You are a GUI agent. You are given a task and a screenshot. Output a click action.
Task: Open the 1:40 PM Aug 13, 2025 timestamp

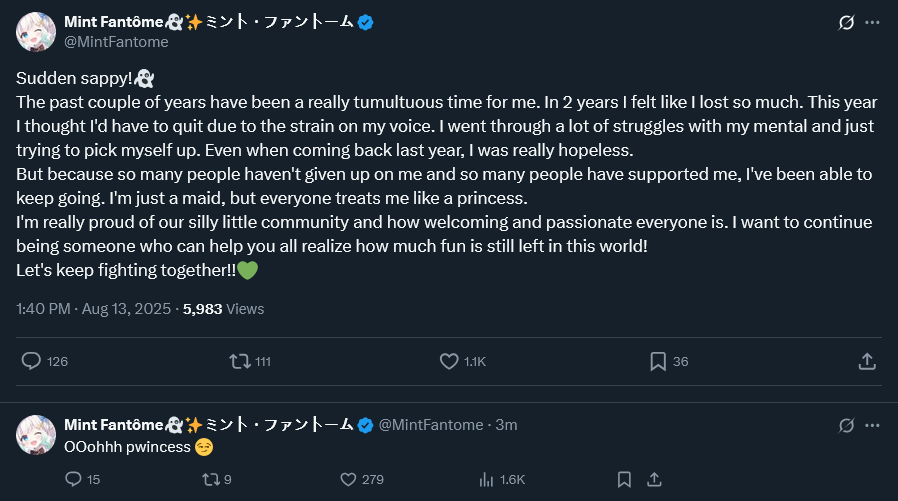[x=94, y=309]
